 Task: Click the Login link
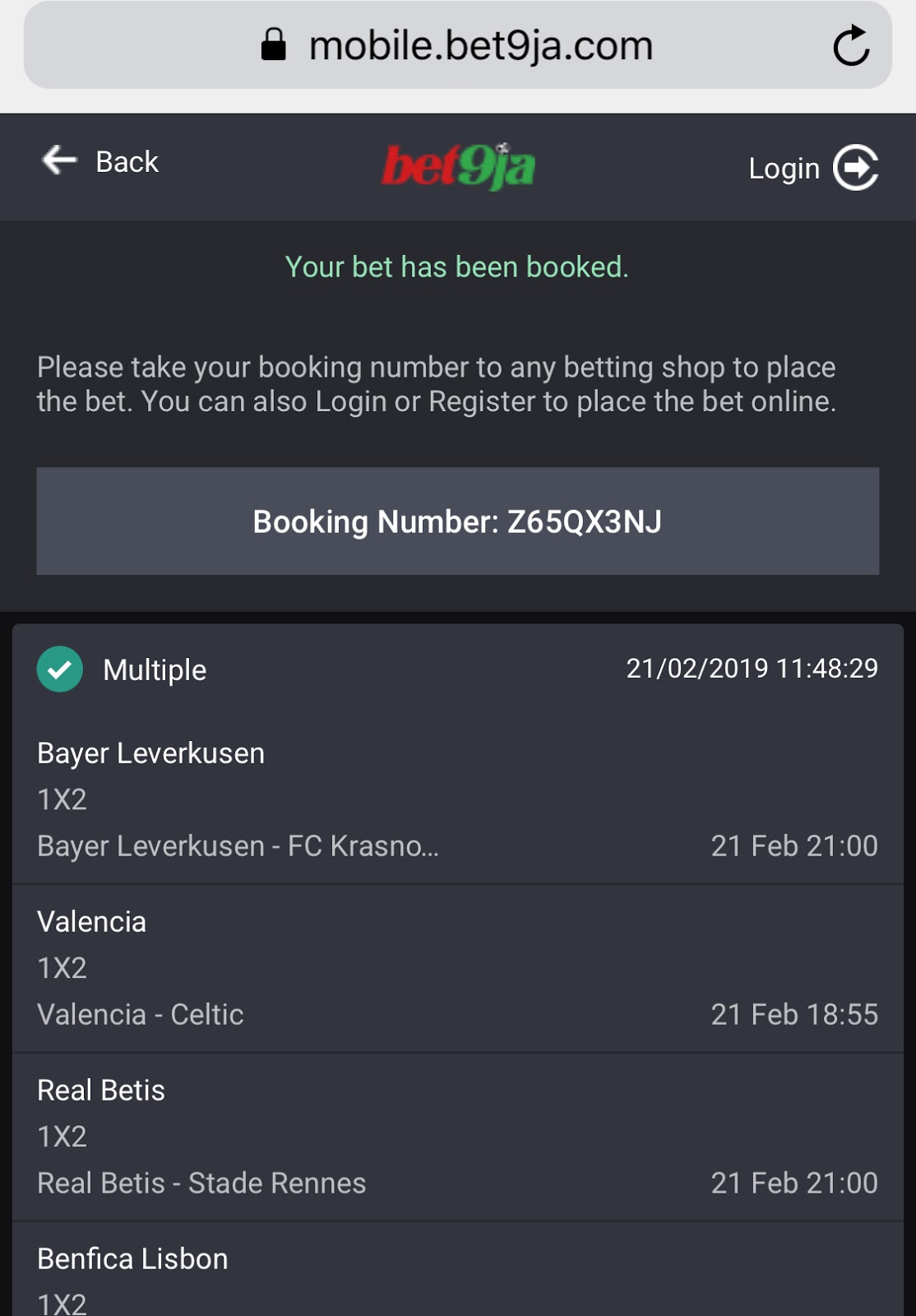784,169
